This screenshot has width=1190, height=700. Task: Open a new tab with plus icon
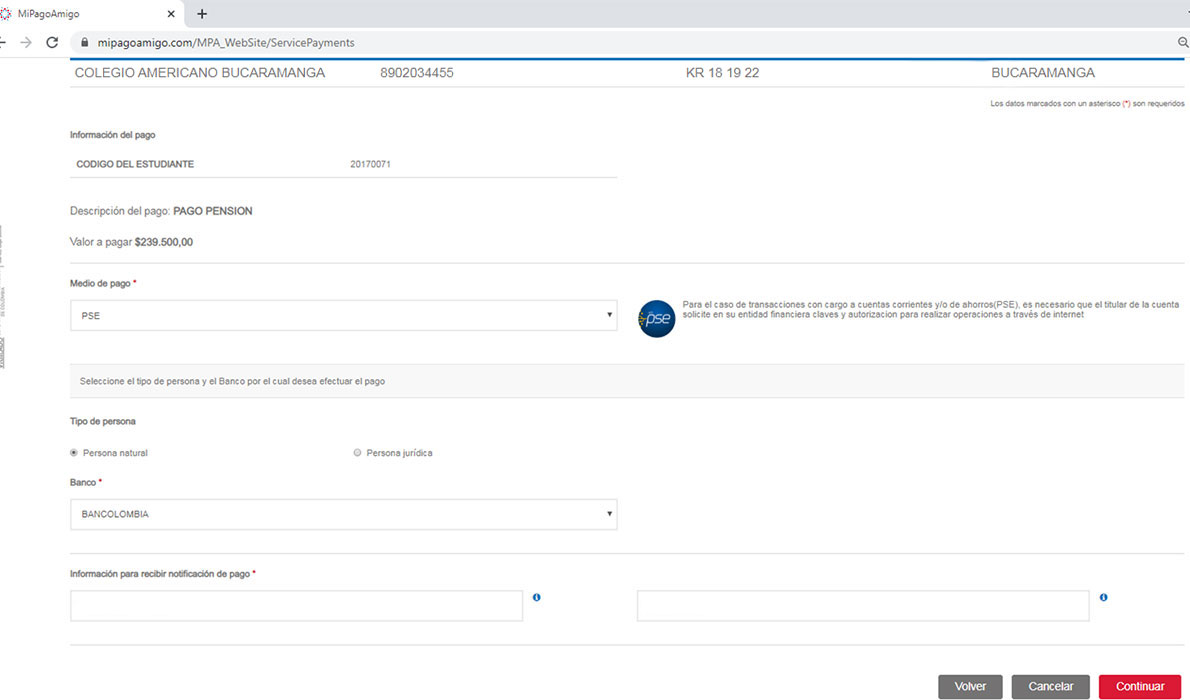202,14
